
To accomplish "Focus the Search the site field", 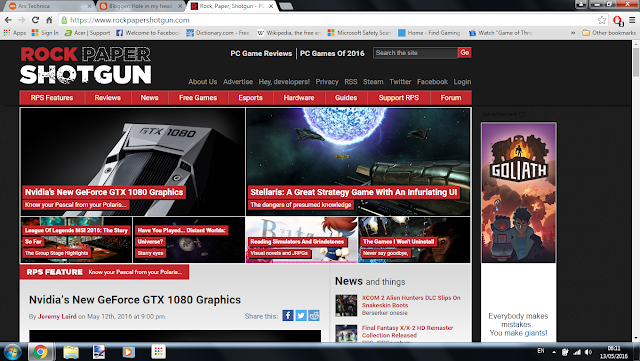I will pos(415,53).
